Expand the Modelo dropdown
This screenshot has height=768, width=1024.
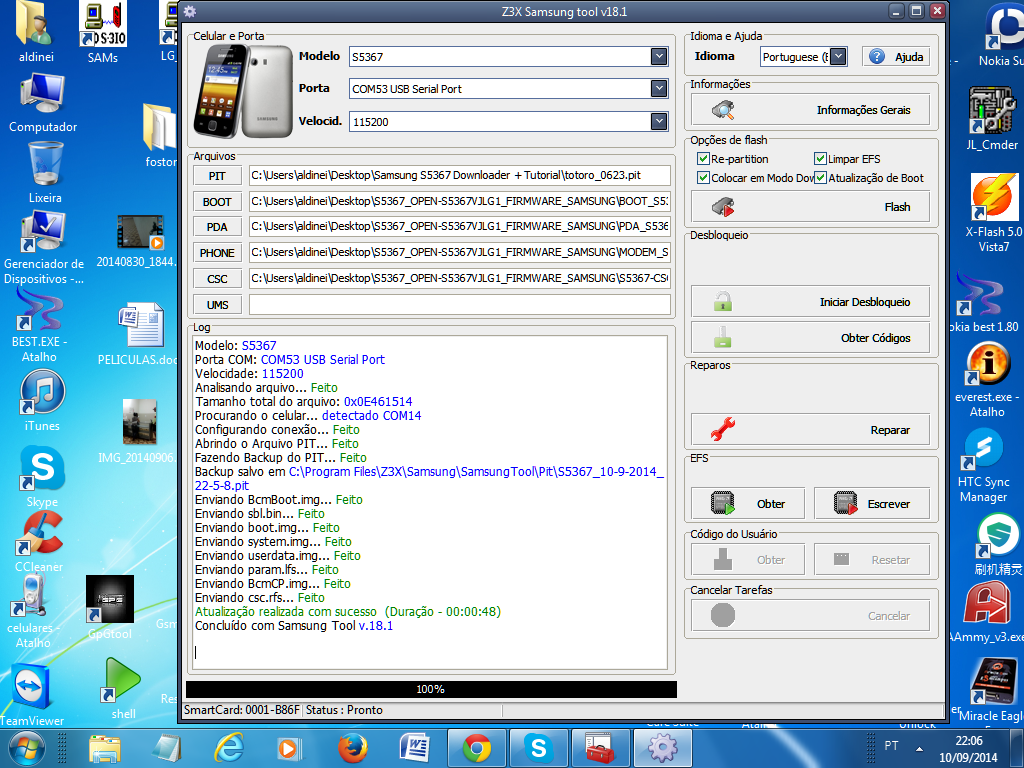pyautogui.click(x=659, y=57)
